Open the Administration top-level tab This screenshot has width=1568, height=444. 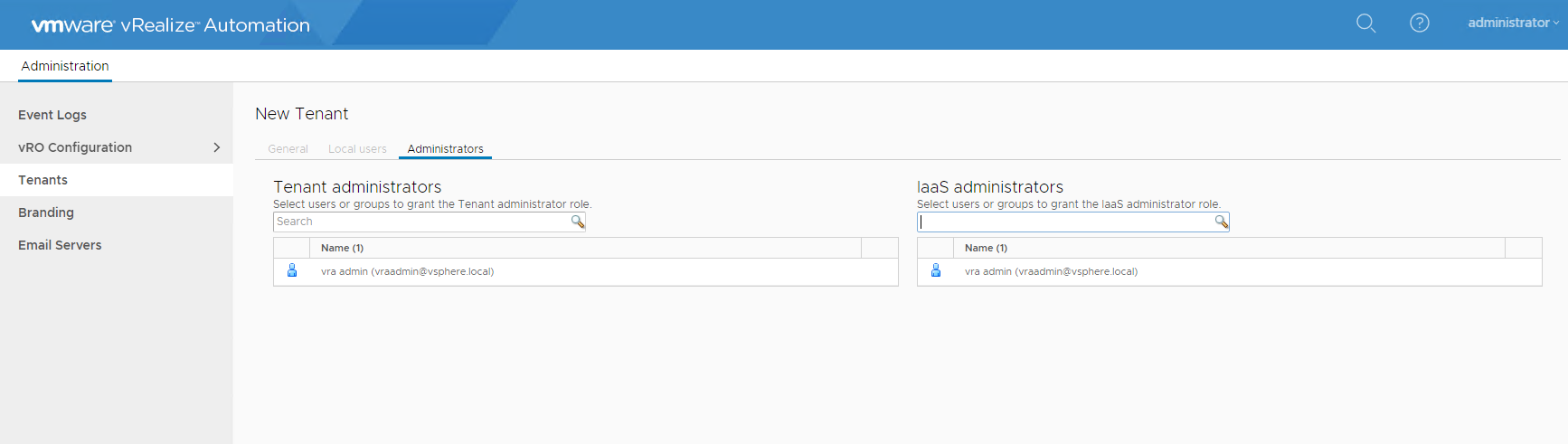tap(65, 66)
